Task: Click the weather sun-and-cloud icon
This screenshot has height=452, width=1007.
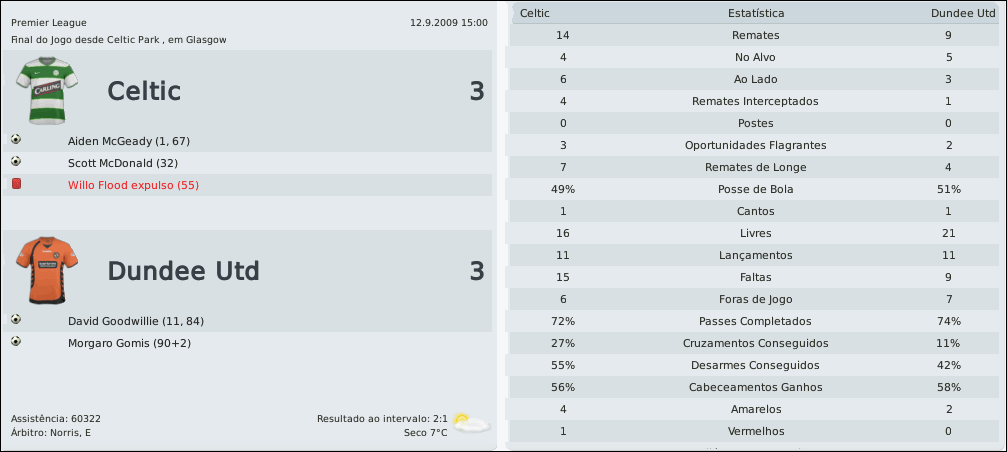Action: 470,423
